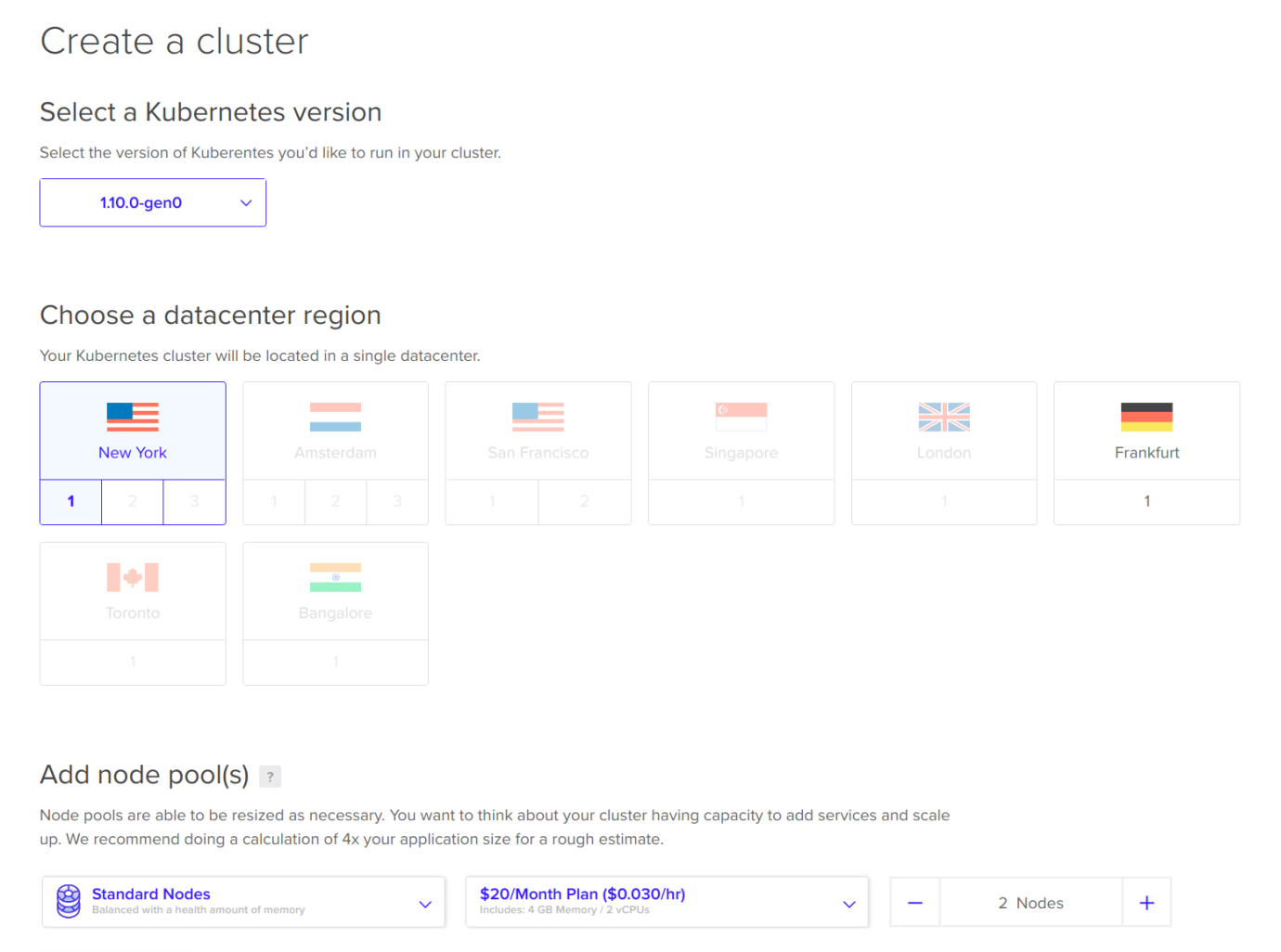Select Frankfurt datacenter 1
The image size is (1281, 952).
pos(1146,501)
